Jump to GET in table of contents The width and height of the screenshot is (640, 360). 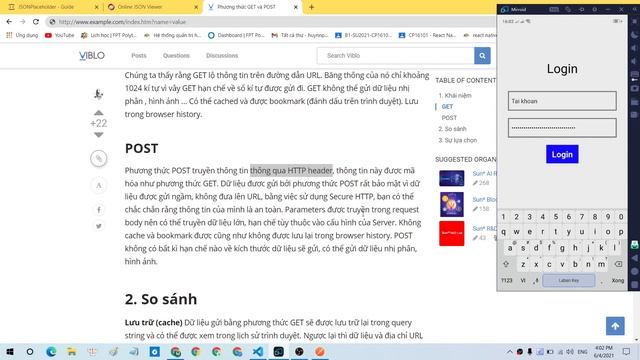447,107
